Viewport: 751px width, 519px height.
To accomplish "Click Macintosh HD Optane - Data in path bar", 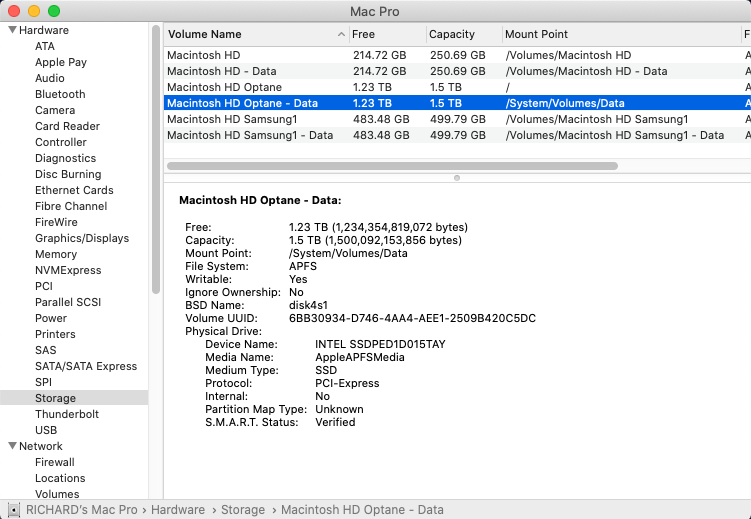I will tap(362, 510).
